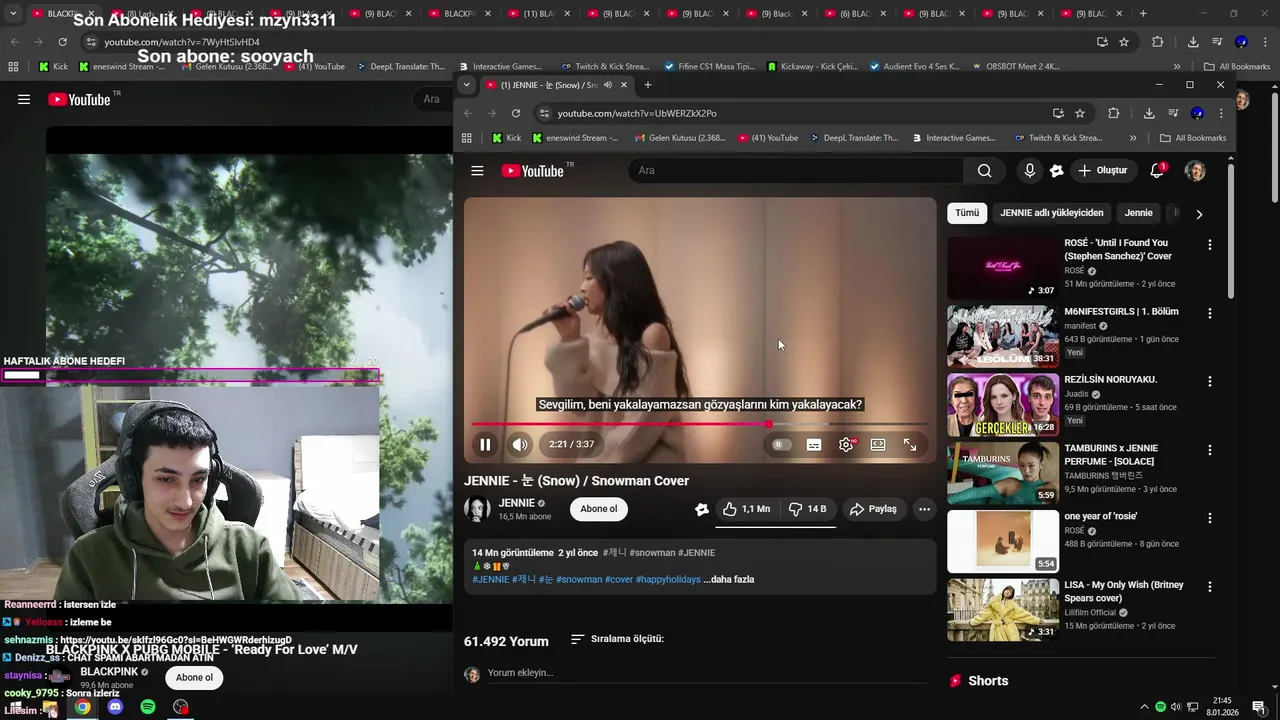Open Chrome downloads icon in front window
1280x720 pixels.
pyautogui.click(x=1149, y=113)
